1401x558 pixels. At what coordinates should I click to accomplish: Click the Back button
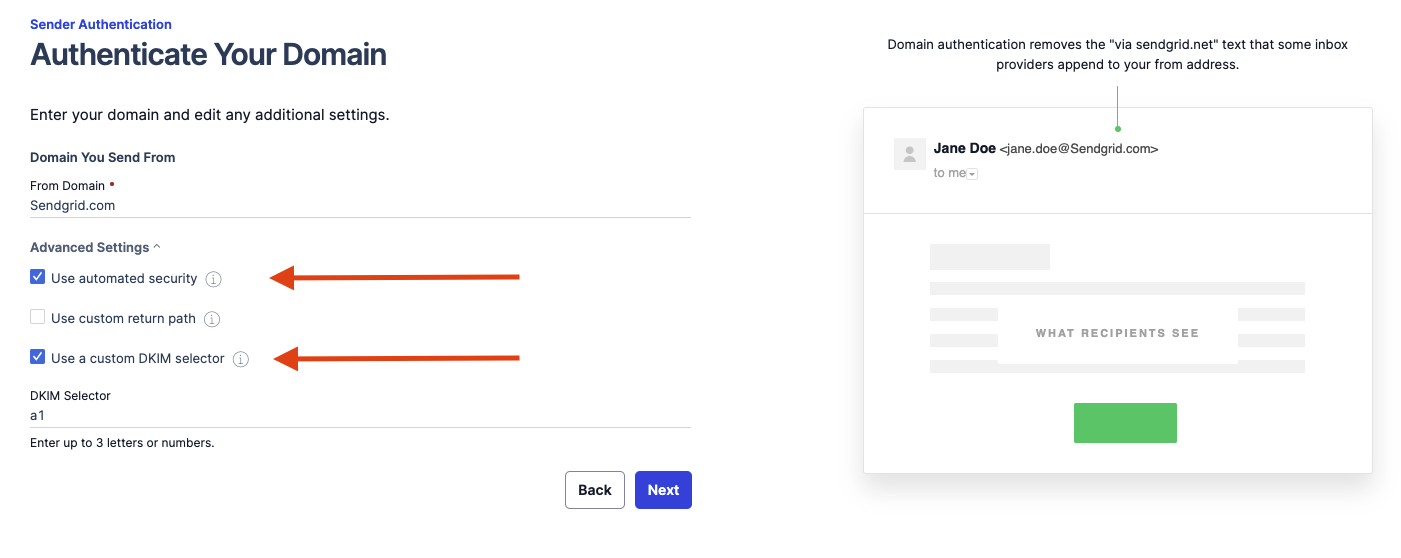point(594,490)
